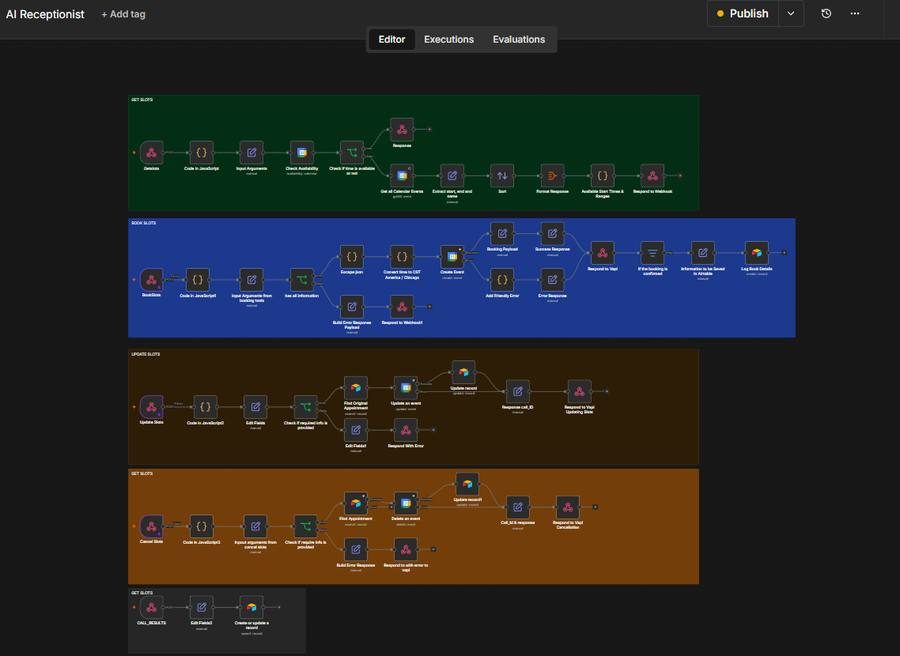
Task: Select the Sort node in Get Slots
Action: [502, 176]
